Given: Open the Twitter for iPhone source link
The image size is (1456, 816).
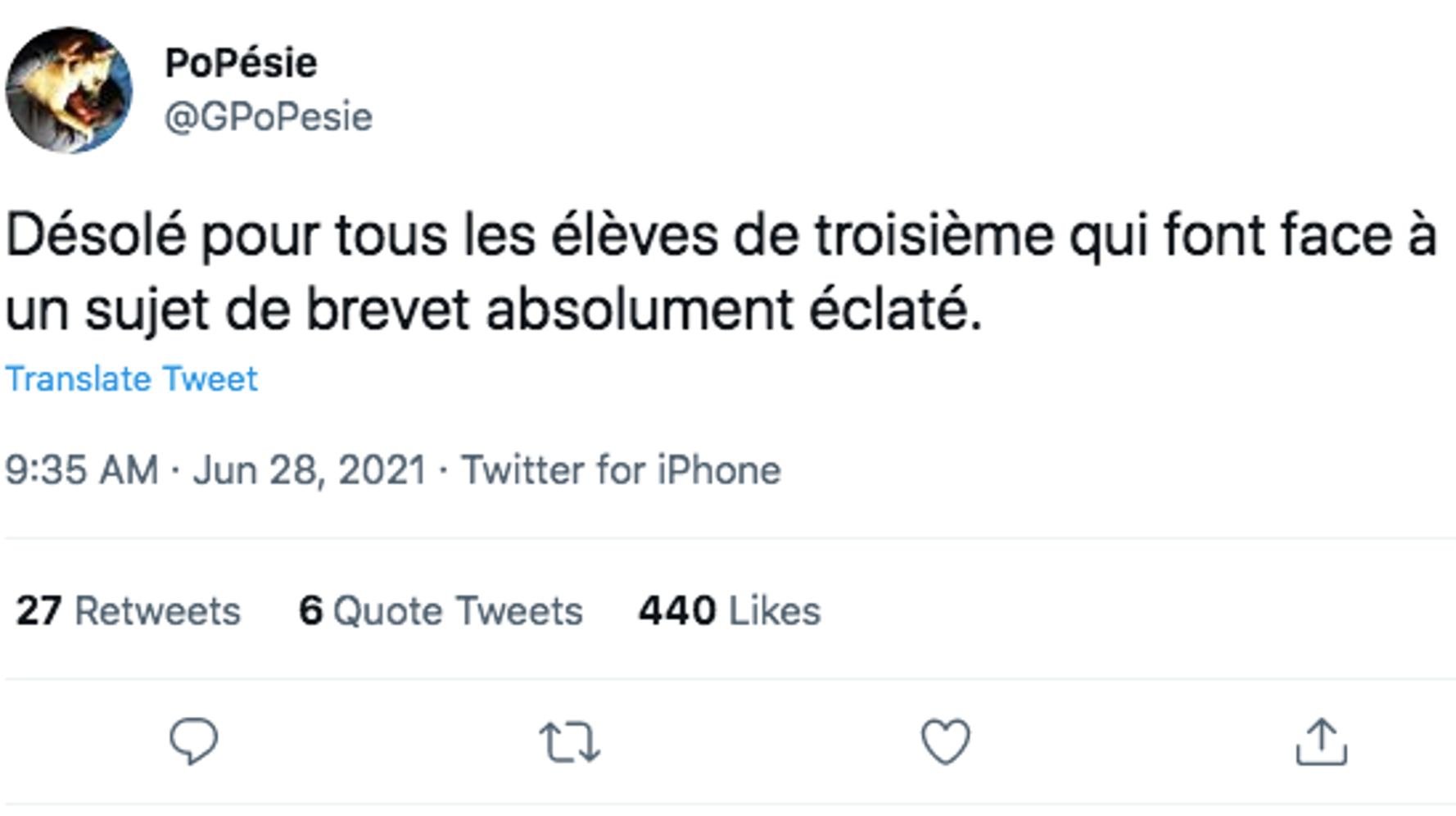Looking at the screenshot, I should [621, 470].
